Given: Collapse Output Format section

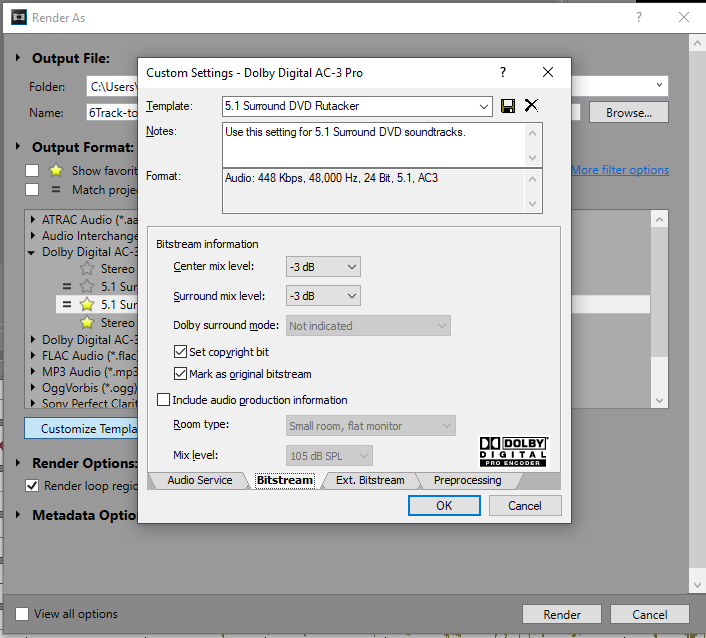Looking at the screenshot, I should tap(18, 146).
